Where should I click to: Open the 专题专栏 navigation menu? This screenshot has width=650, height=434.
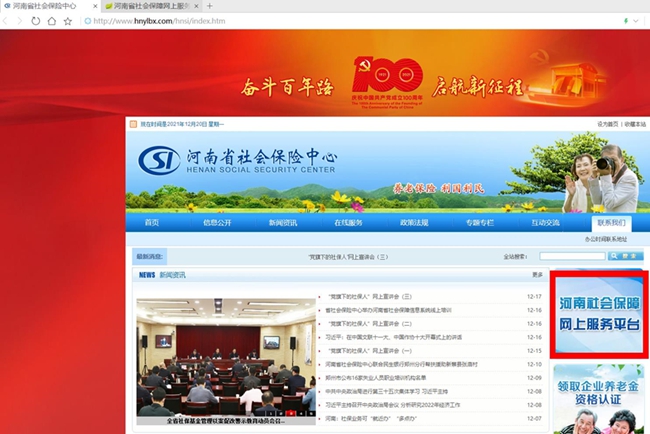(x=480, y=223)
